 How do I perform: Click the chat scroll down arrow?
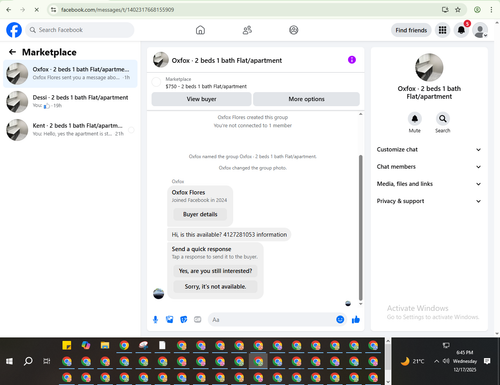tap(360, 304)
